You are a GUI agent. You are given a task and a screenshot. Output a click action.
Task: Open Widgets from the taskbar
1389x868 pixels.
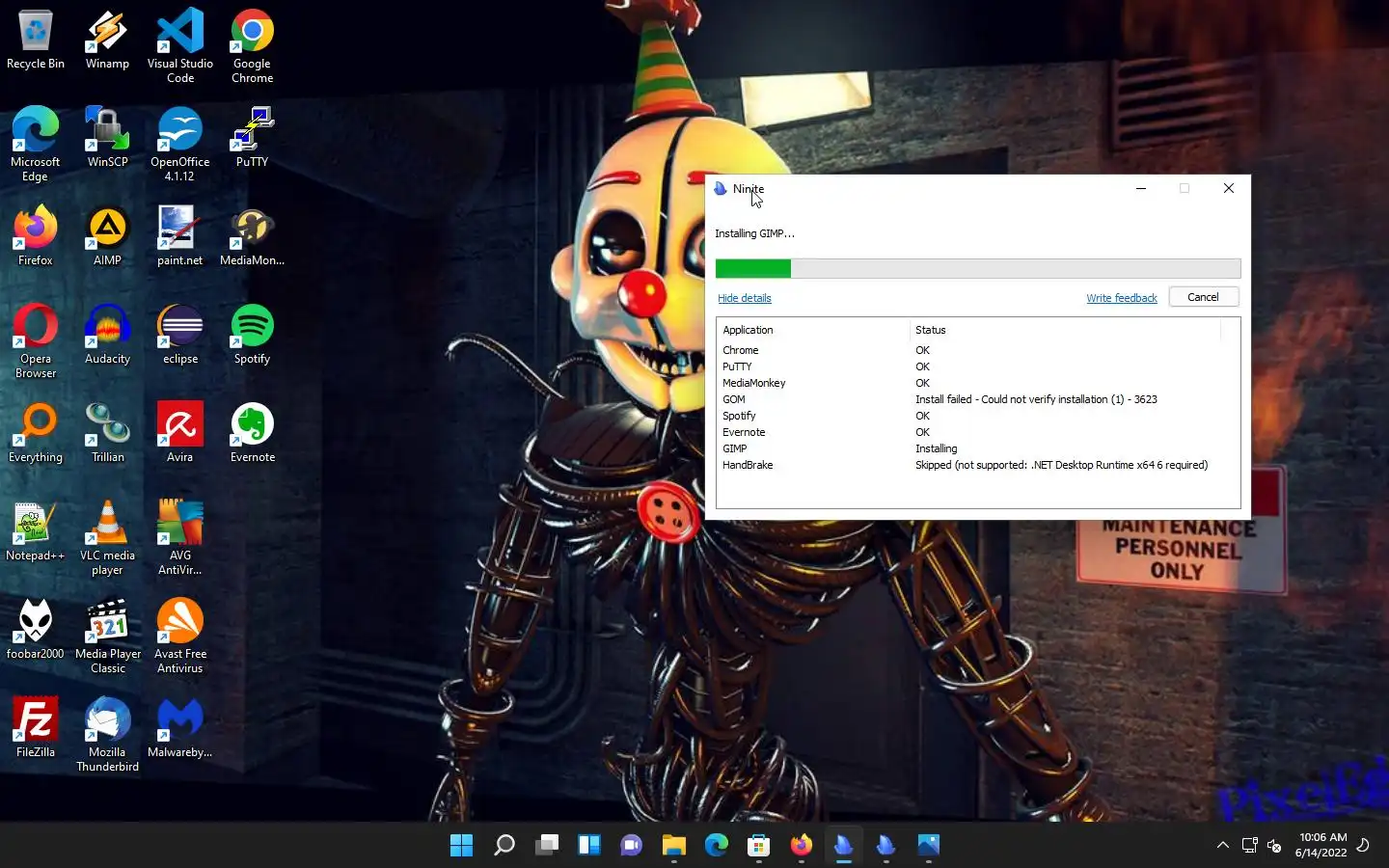point(589,846)
